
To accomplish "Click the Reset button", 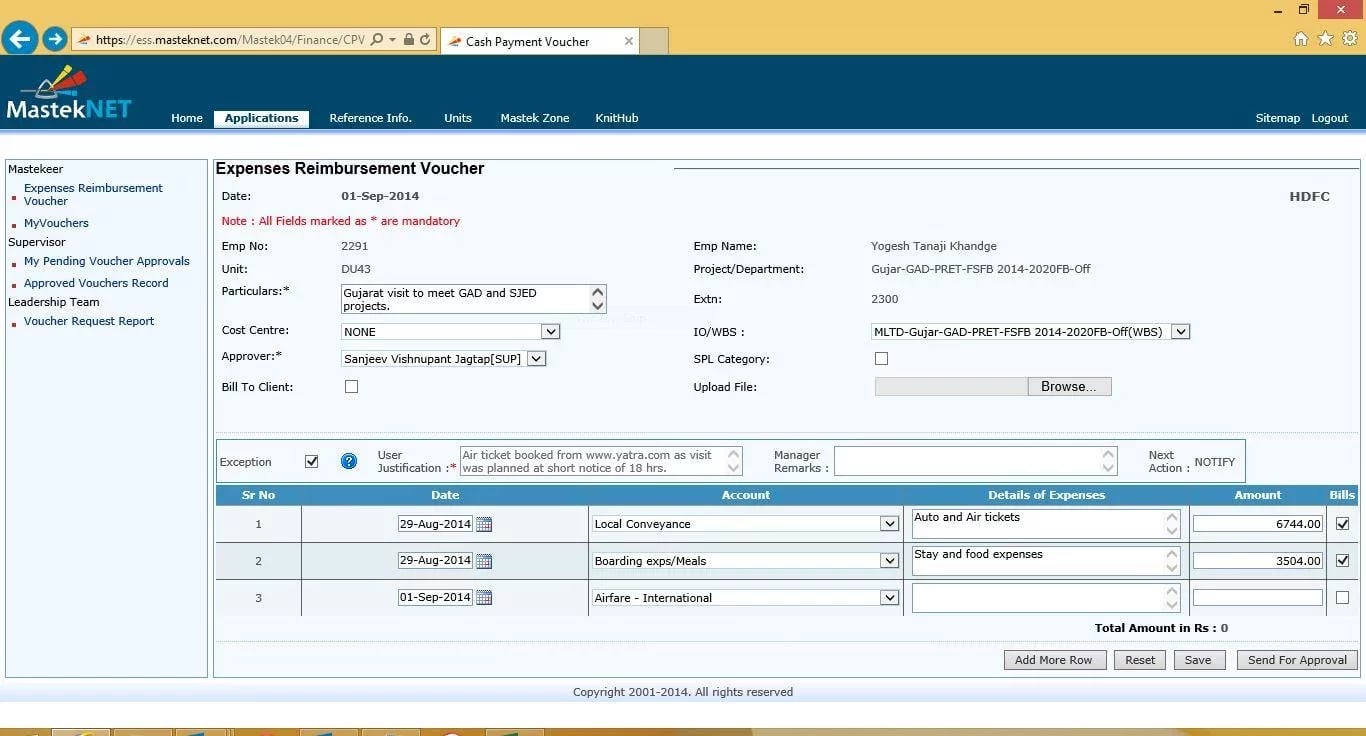I will click(x=1140, y=660).
